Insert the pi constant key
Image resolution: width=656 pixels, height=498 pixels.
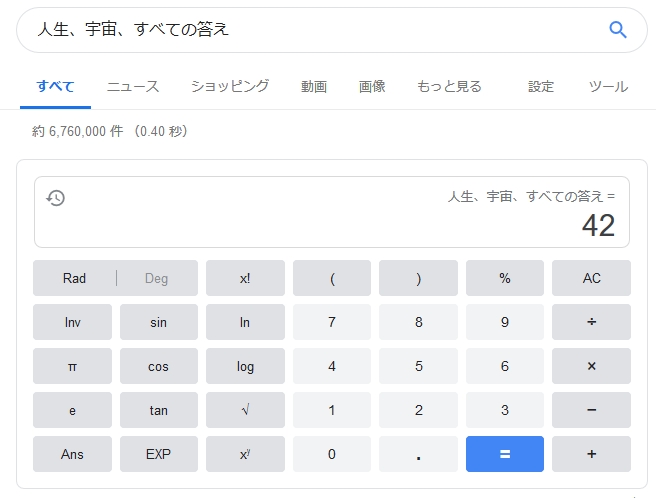pos(72,366)
